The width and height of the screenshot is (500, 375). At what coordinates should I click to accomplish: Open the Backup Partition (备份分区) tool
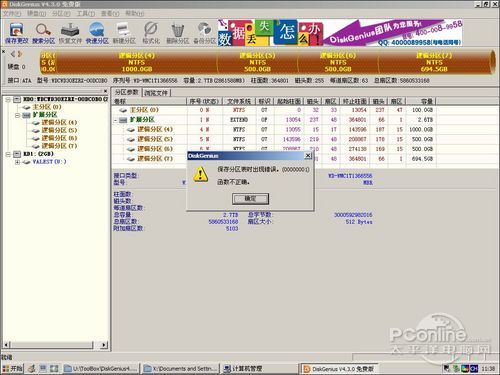coord(204,33)
